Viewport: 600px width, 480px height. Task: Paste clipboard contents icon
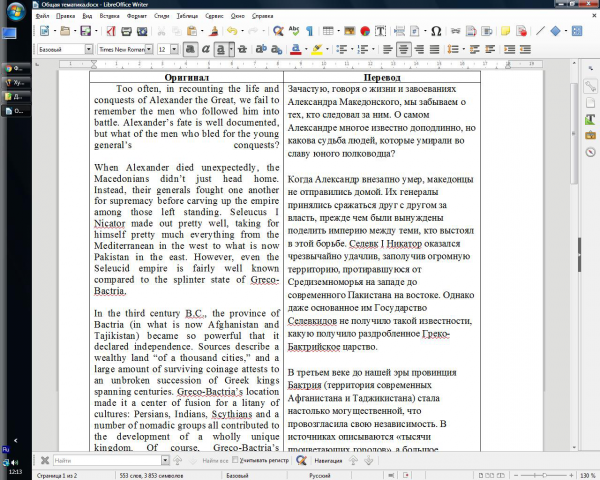coord(192,31)
